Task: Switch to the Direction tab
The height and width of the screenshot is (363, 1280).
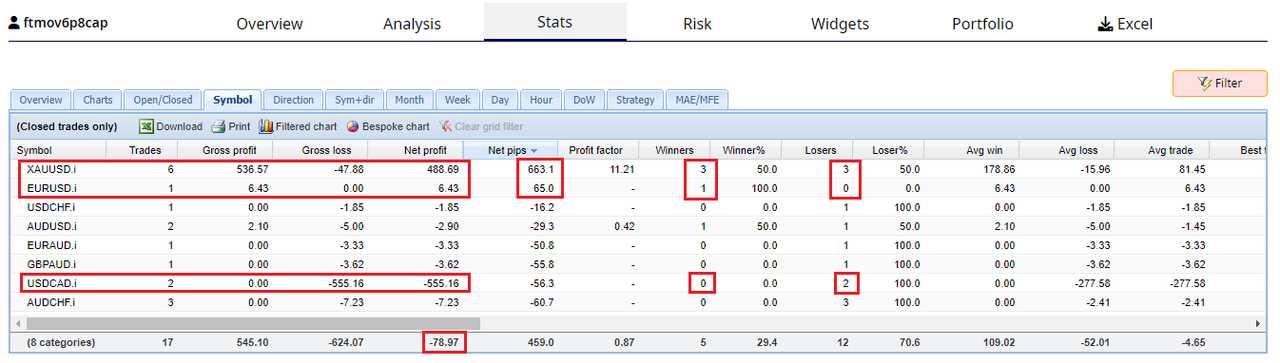Action: [x=294, y=100]
